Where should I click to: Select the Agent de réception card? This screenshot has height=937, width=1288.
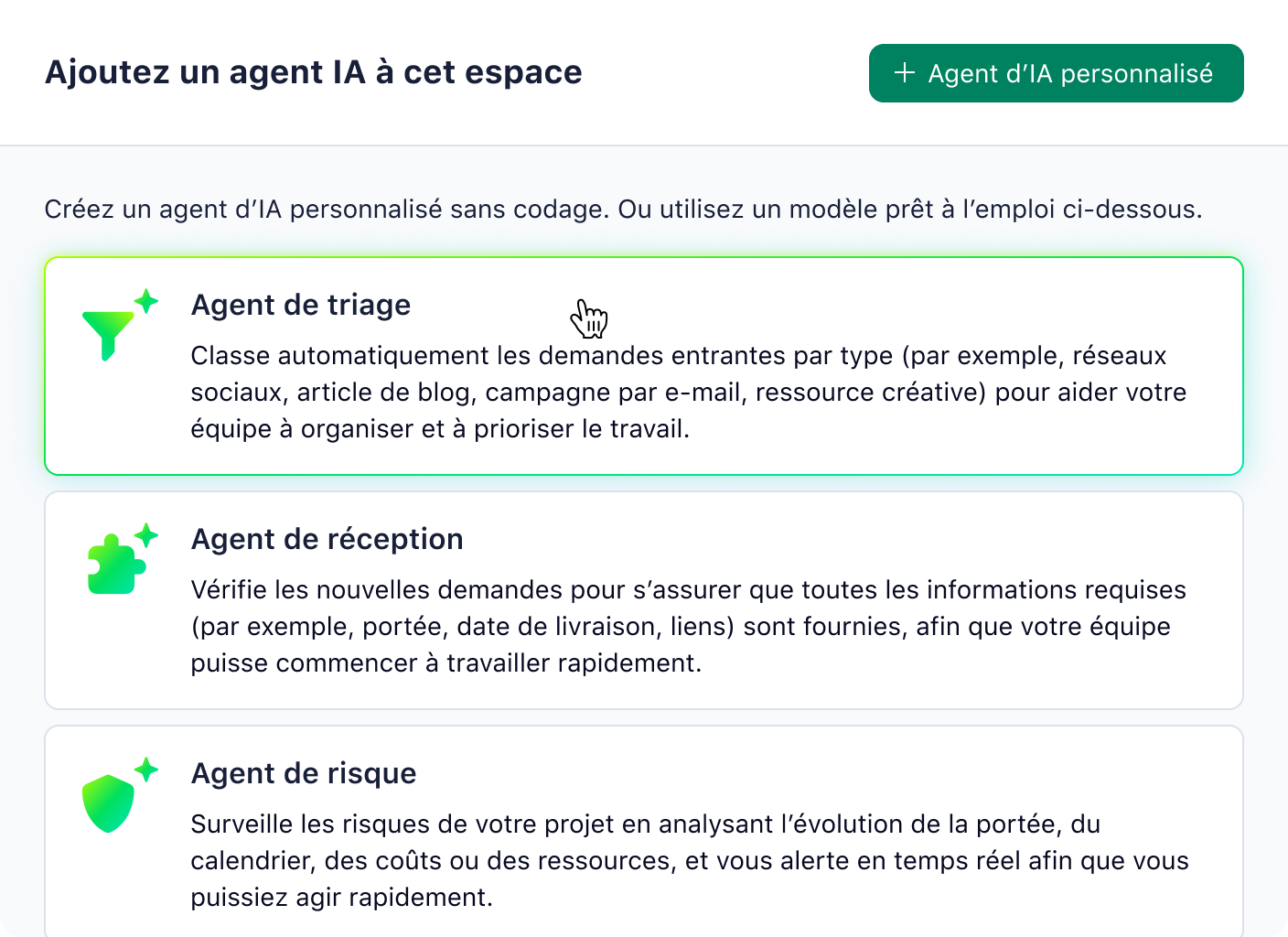(644, 599)
